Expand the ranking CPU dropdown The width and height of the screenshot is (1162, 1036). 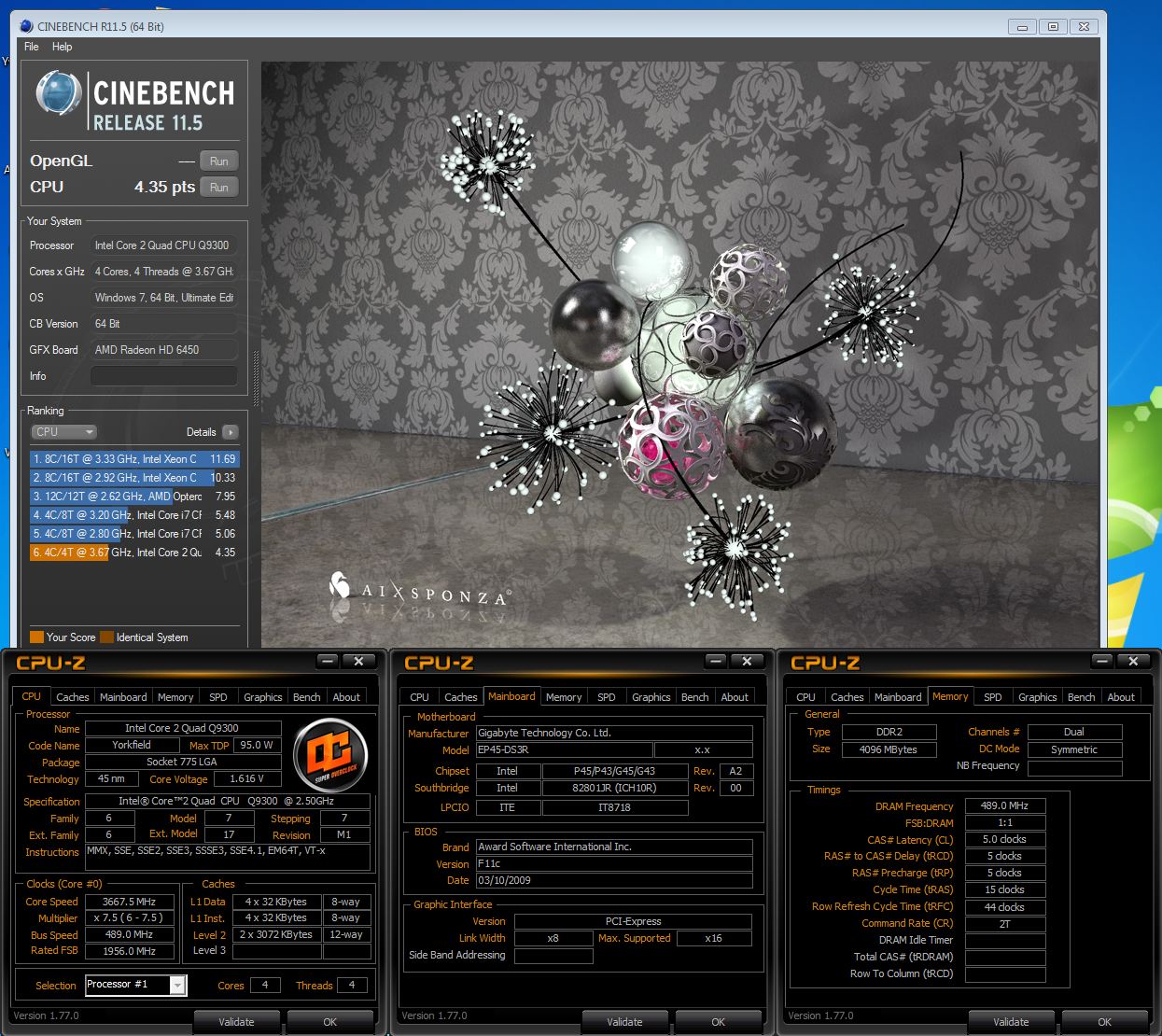click(x=64, y=432)
